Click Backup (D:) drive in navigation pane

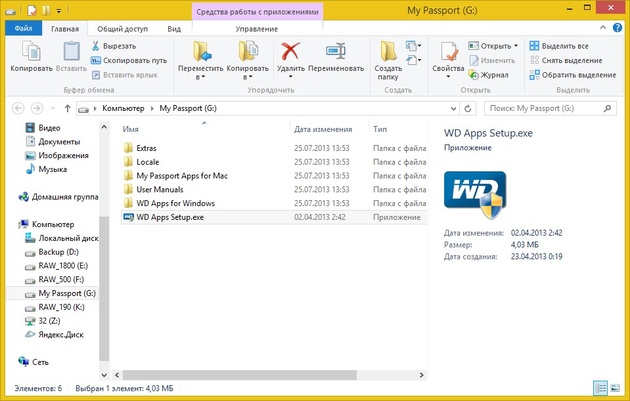pyautogui.click(x=51, y=252)
